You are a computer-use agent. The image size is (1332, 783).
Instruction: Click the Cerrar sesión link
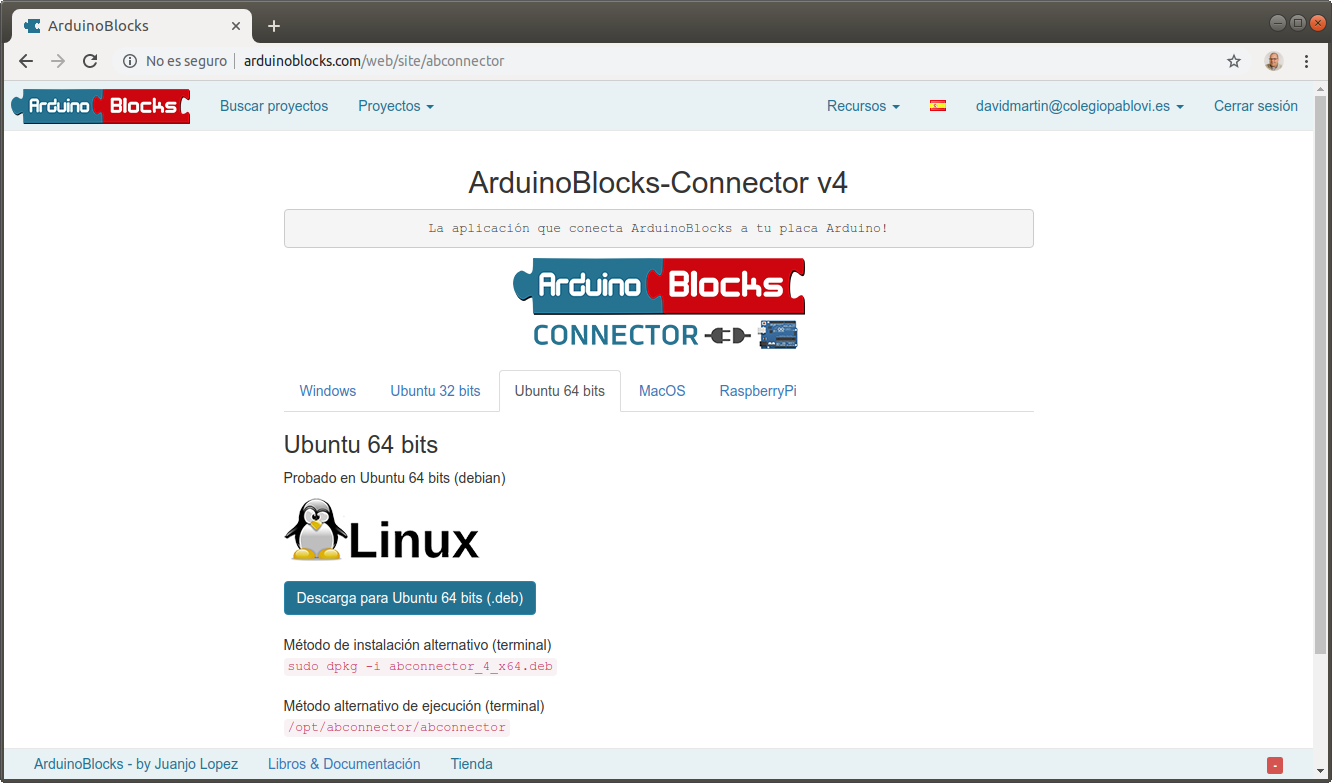(1255, 105)
